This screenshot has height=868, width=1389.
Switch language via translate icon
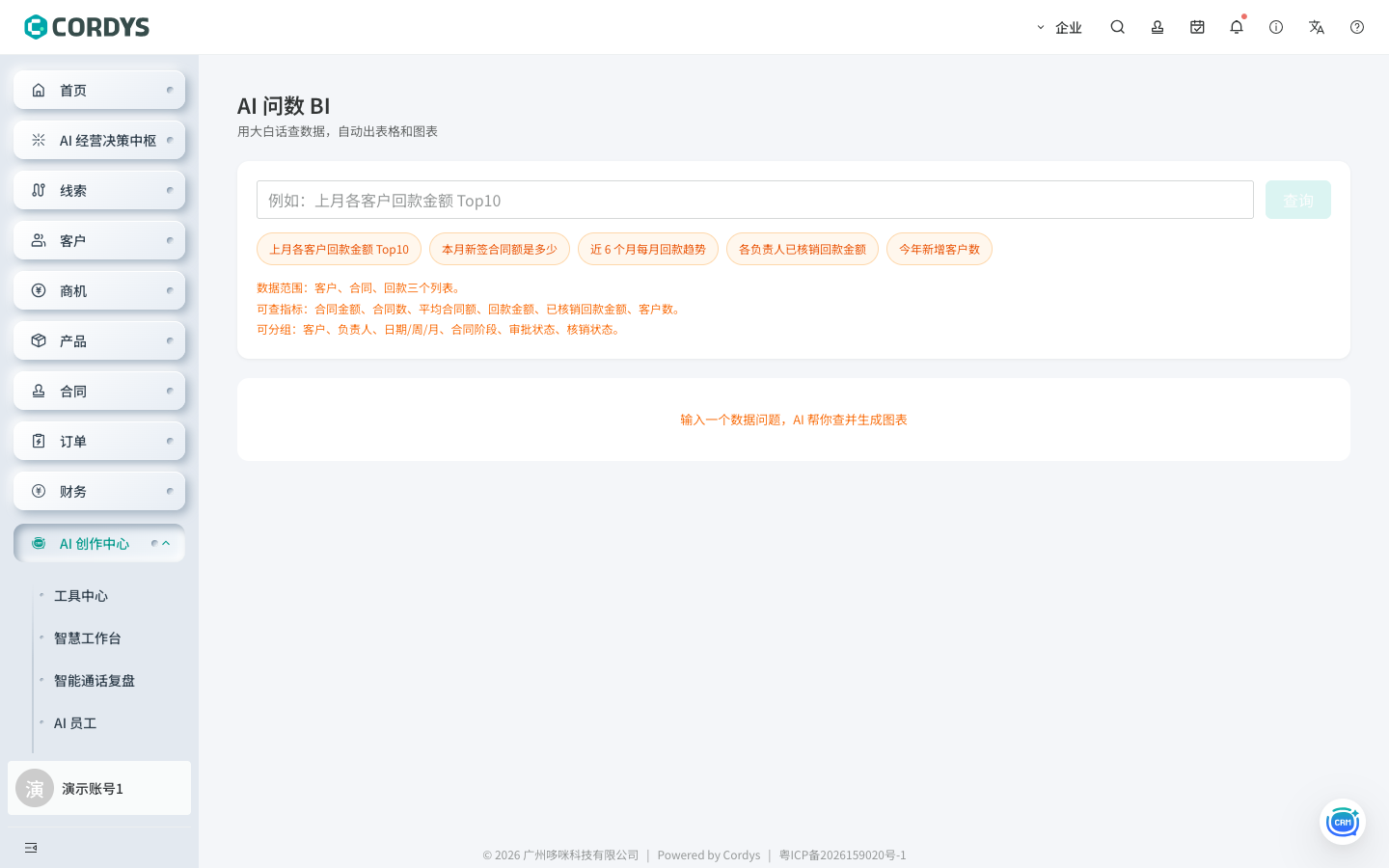(x=1317, y=27)
